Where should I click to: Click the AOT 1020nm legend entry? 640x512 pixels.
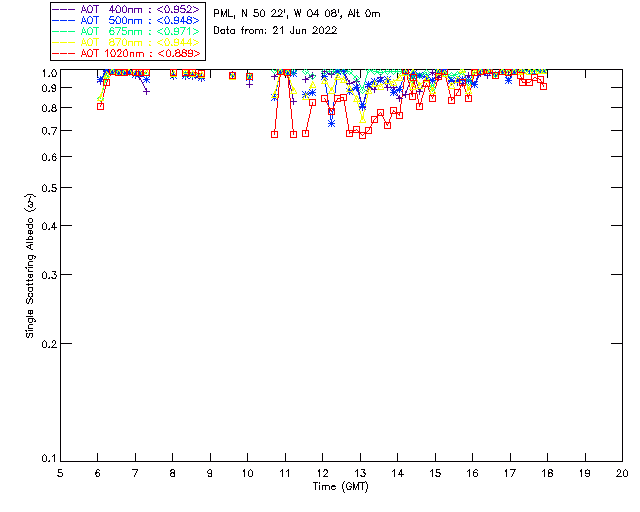tap(126, 53)
